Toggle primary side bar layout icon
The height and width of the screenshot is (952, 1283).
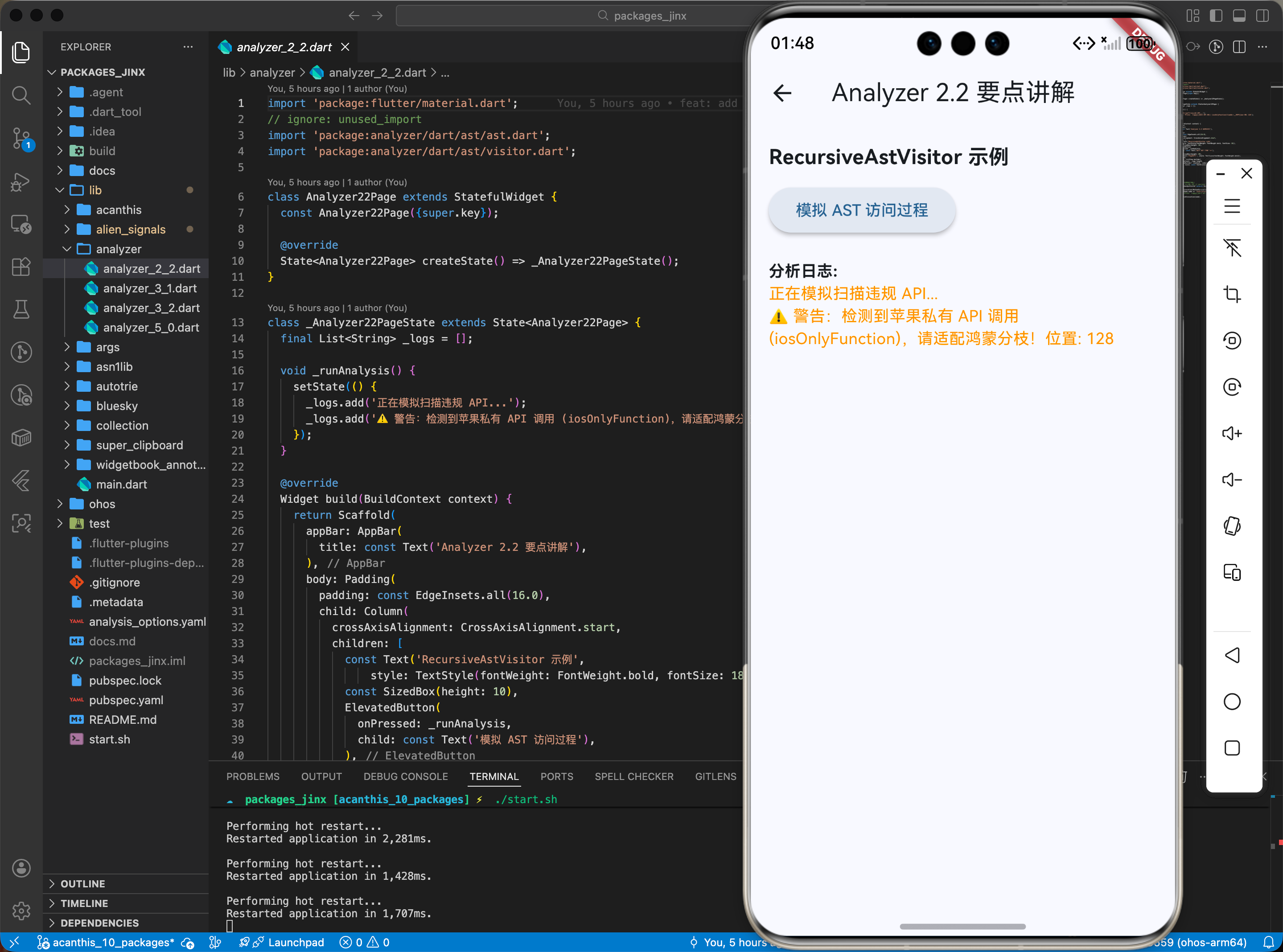(x=1216, y=16)
